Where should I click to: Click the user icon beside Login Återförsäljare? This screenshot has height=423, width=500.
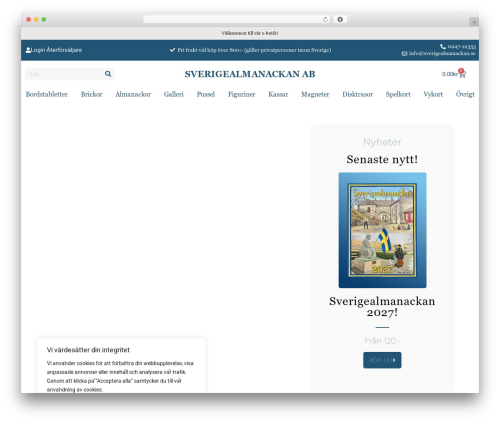click(28, 50)
